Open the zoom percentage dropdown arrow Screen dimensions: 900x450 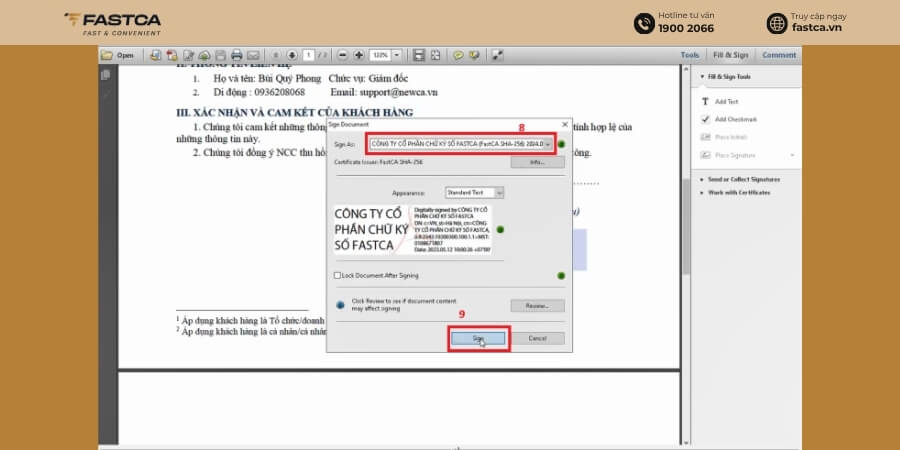pos(396,55)
